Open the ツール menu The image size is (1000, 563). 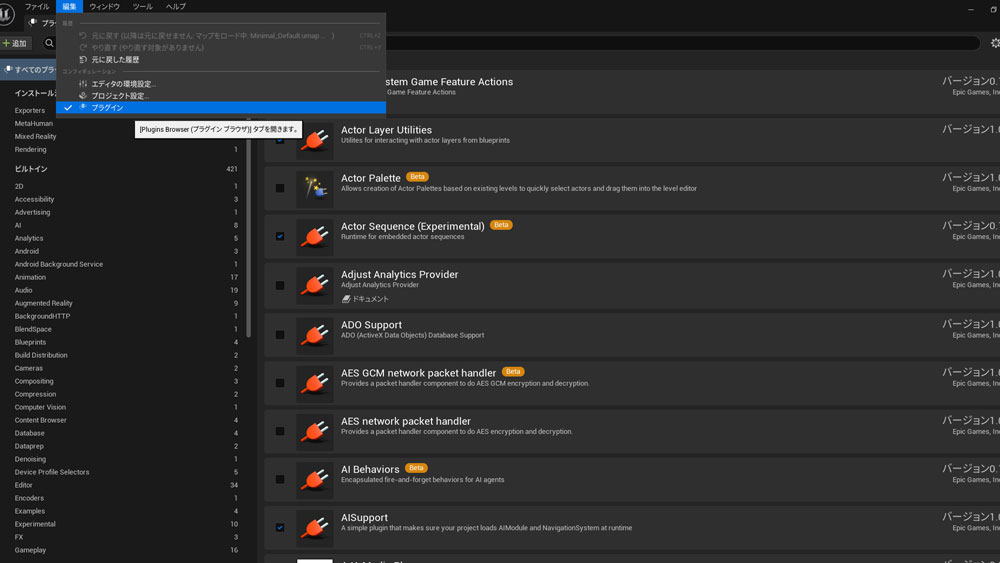[142, 6]
